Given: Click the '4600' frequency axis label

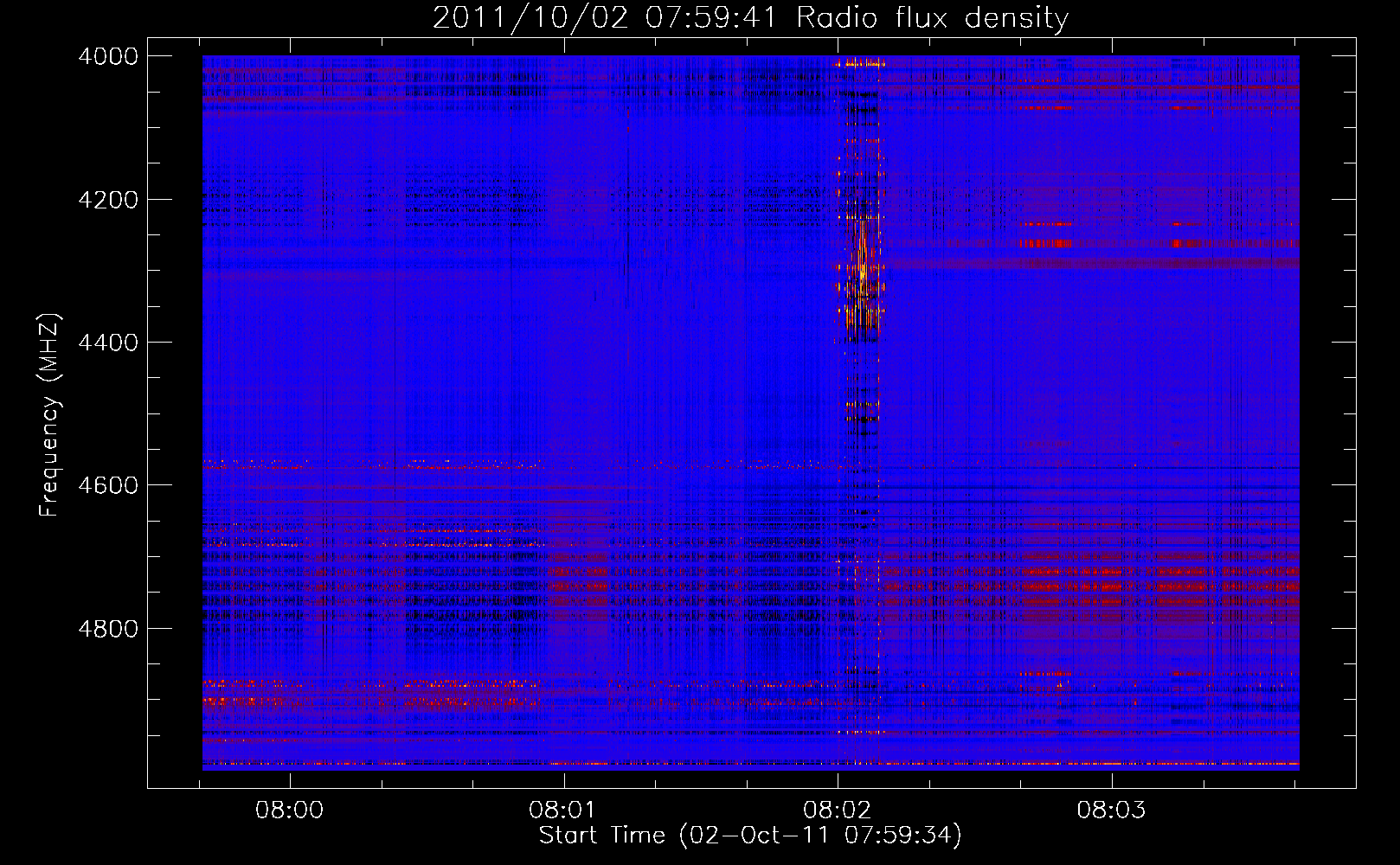Looking at the screenshot, I should pyautogui.click(x=108, y=485).
